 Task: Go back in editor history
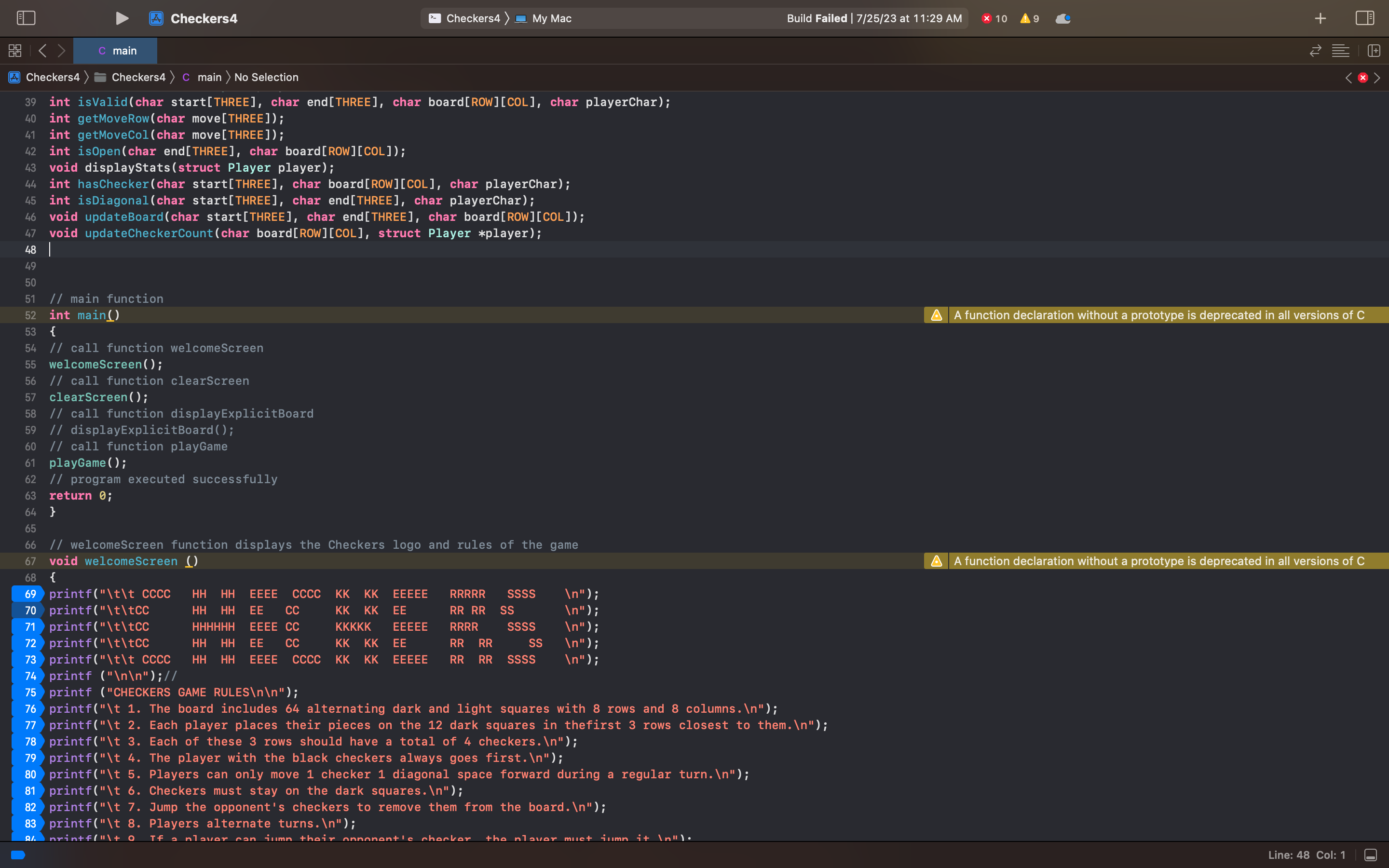click(x=42, y=51)
